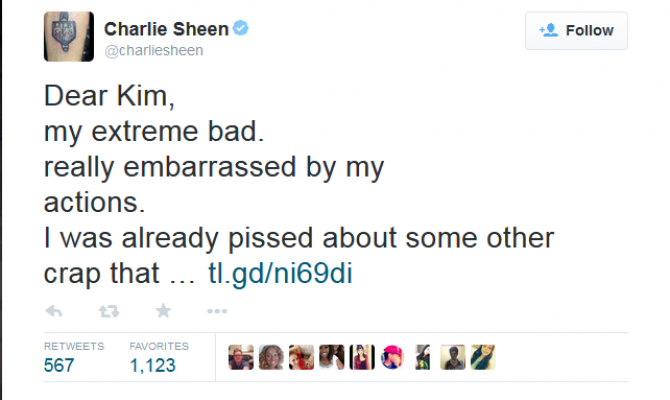Click the blue verified badge
This screenshot has height=400, width=670.
click(x=242, y=29)
